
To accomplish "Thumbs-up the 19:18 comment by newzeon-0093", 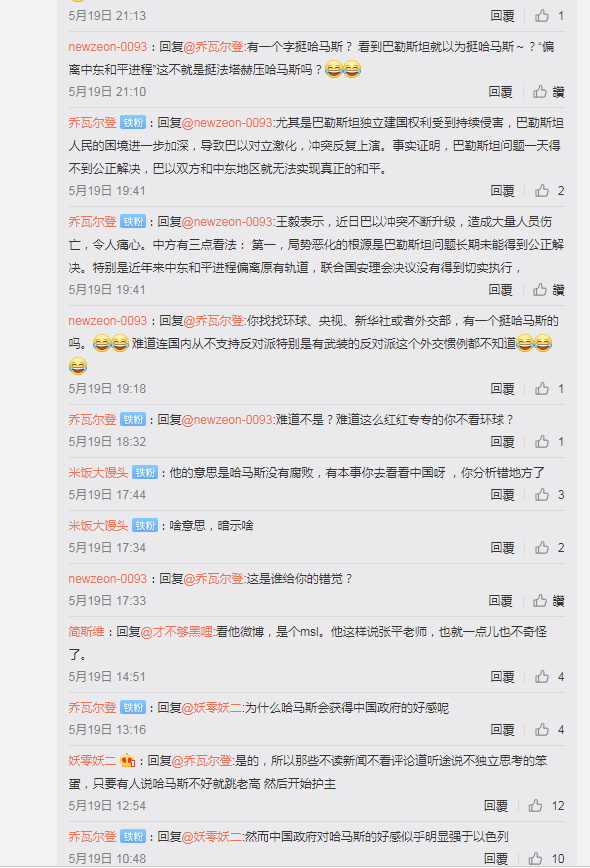I will (x=542, y=389).
